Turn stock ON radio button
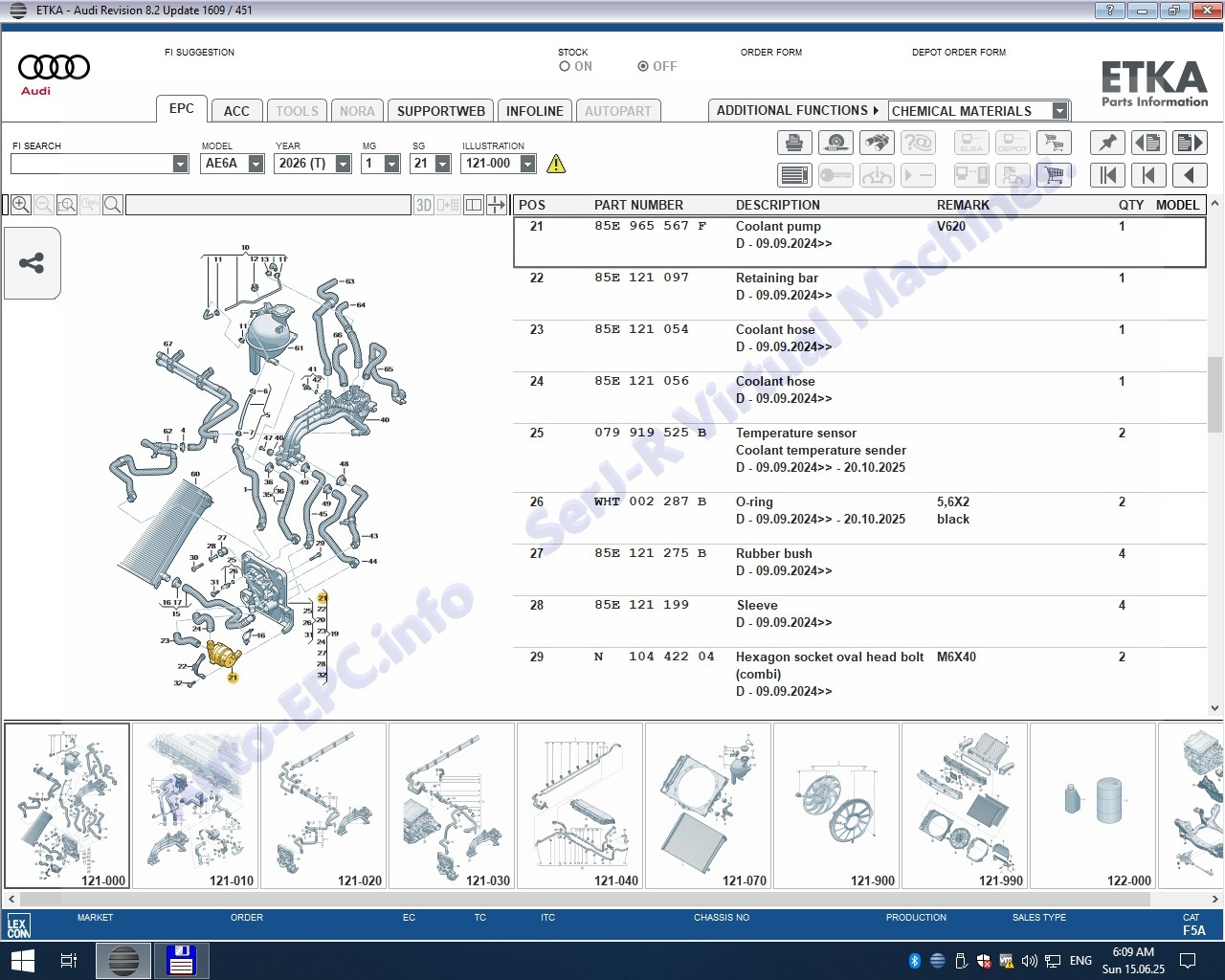This screenshot has height=980, width=1225. point(565,67)
